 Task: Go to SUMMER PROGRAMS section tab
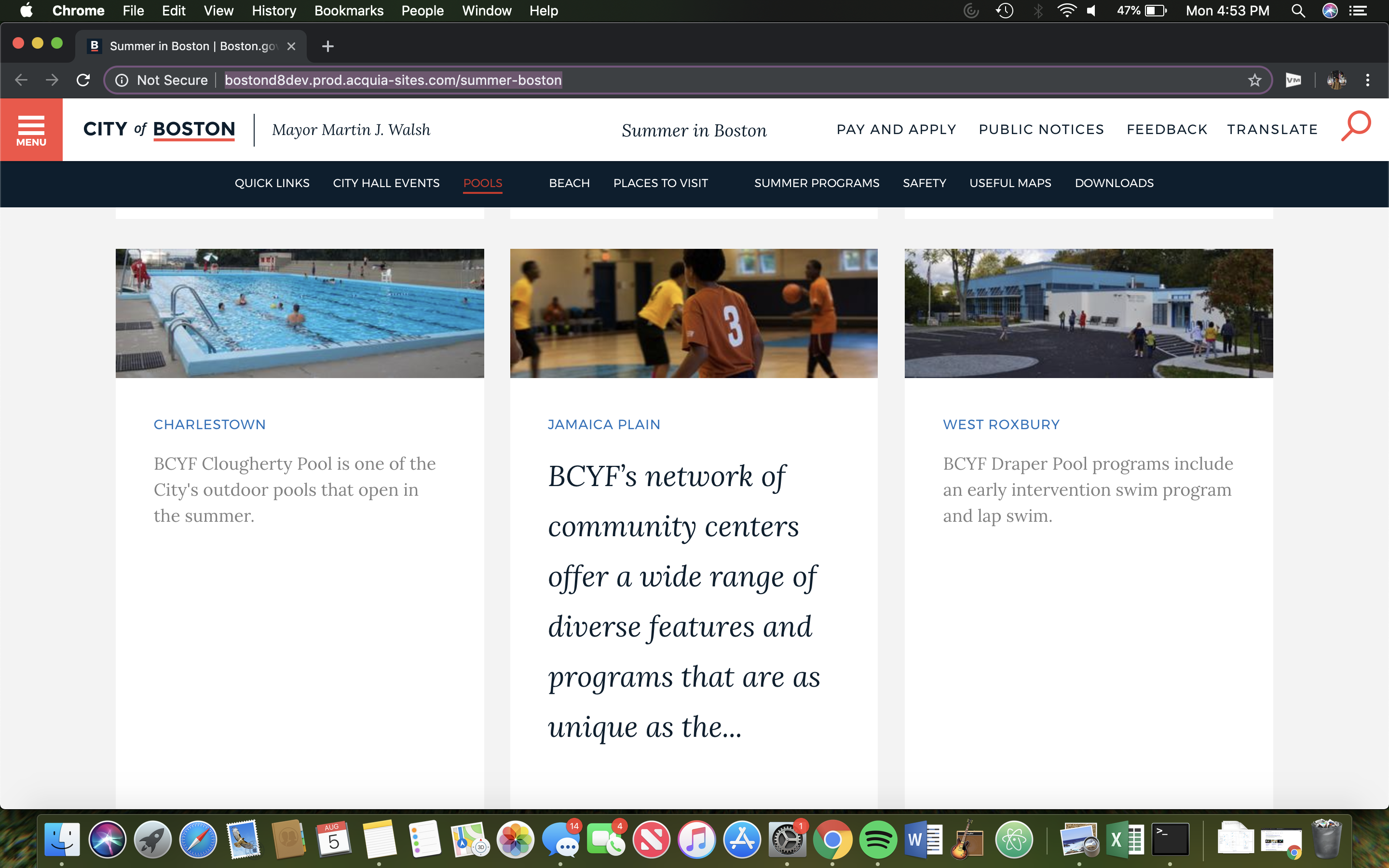(x=816, y=183)
